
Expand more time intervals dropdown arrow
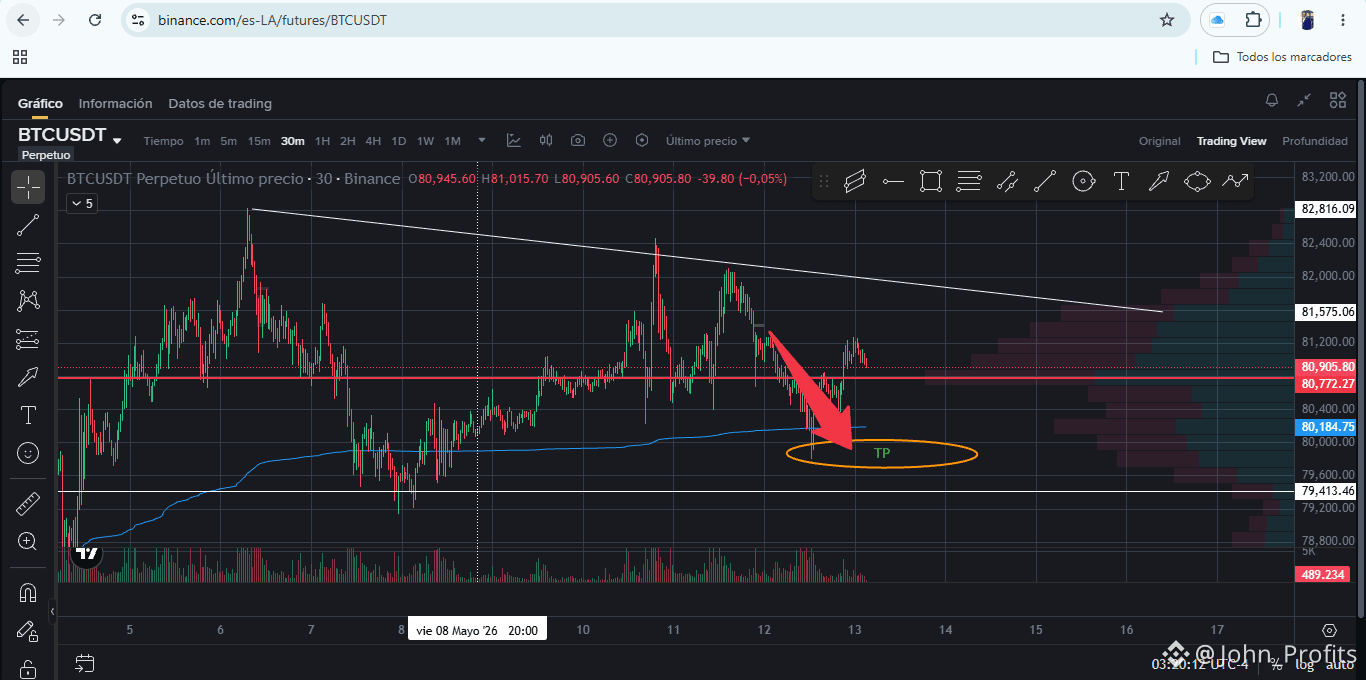482,140
